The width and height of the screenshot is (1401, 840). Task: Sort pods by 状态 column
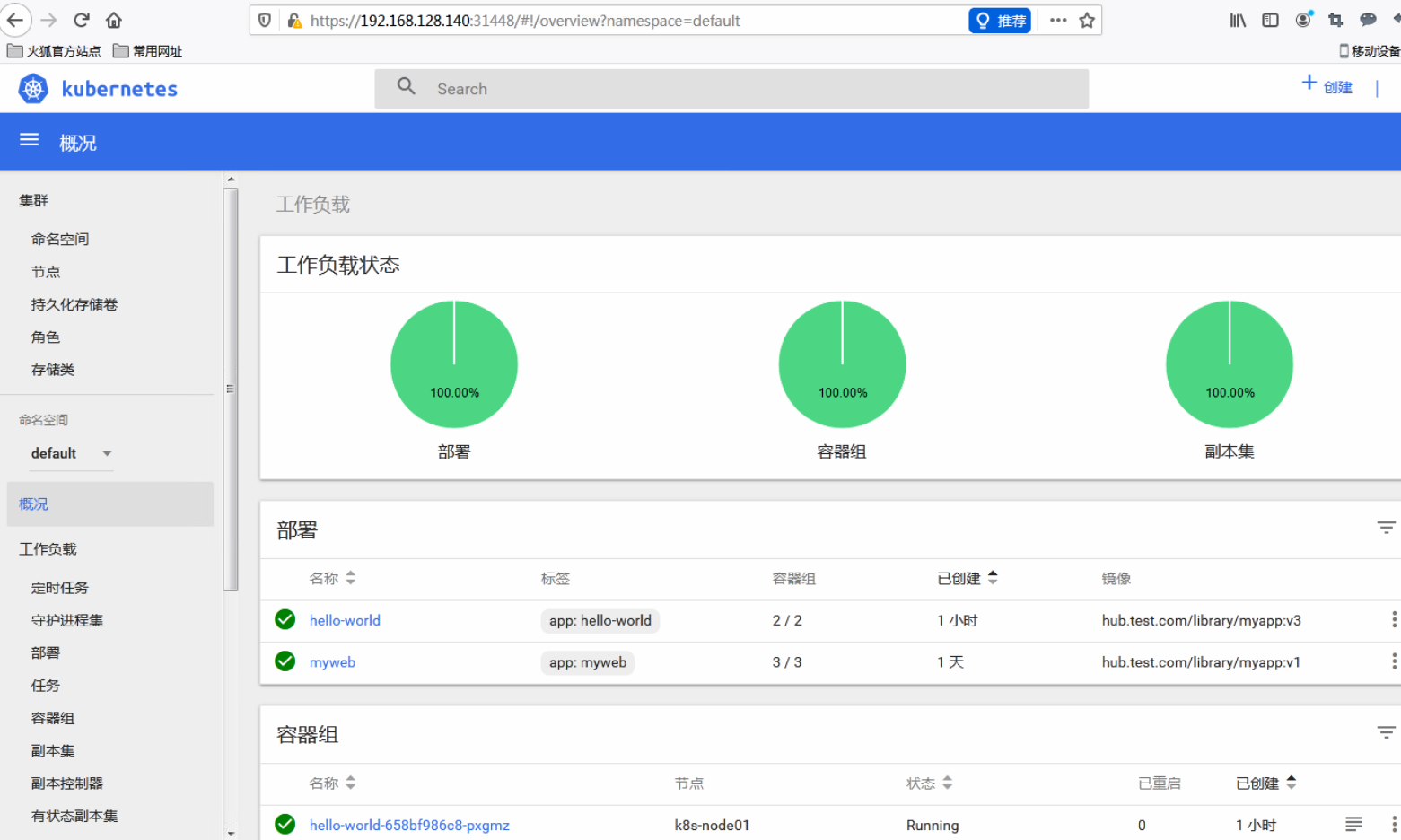[x=929, y=783]
